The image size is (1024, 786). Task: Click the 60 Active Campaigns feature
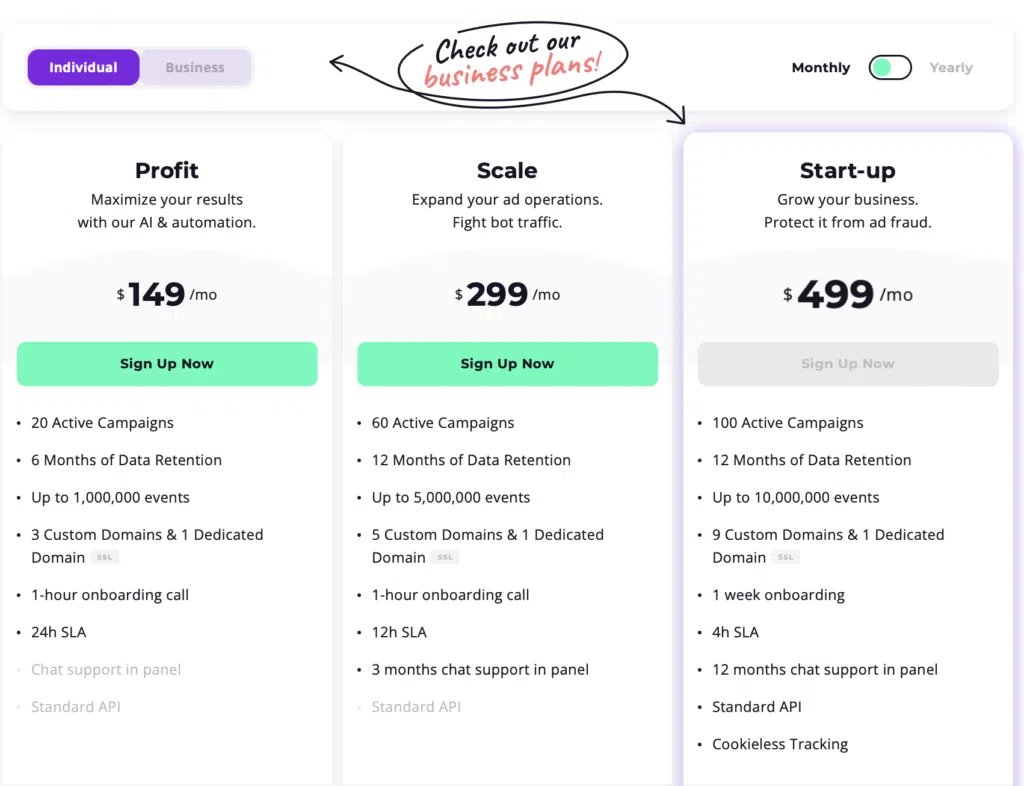point(443,423)
